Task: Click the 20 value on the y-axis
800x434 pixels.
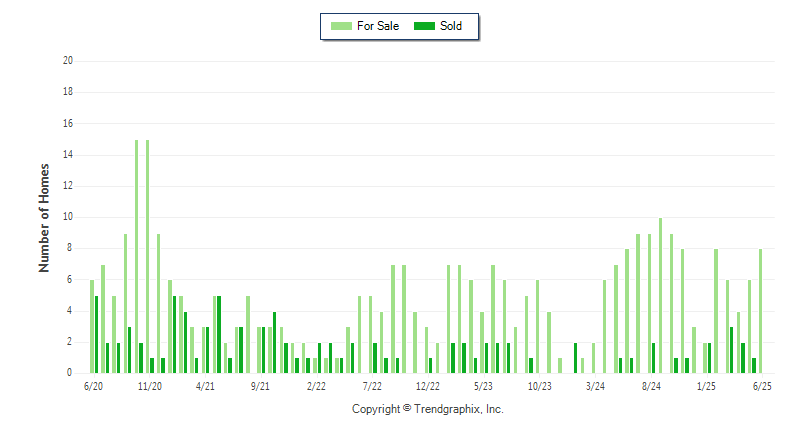Action: click(68, 61)
